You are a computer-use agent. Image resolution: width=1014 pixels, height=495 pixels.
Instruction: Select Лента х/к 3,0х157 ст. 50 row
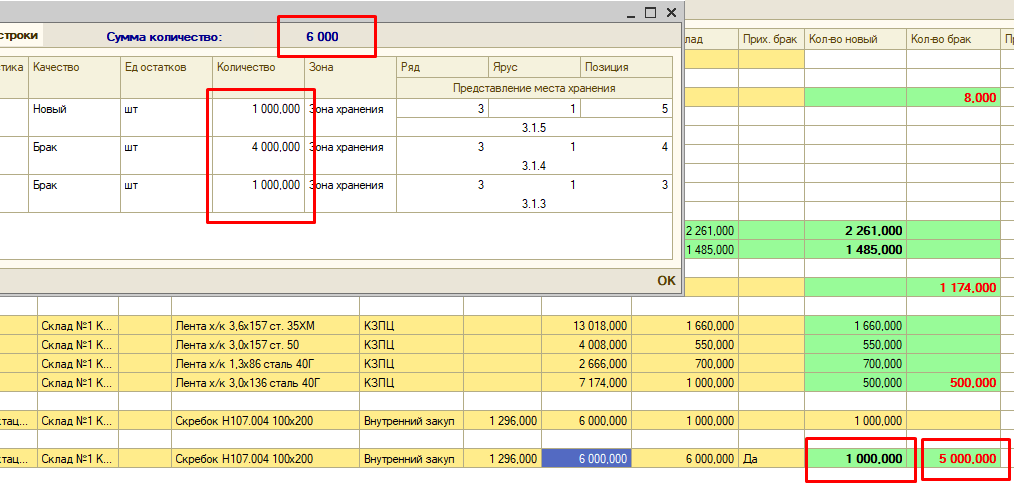[265, 344]
